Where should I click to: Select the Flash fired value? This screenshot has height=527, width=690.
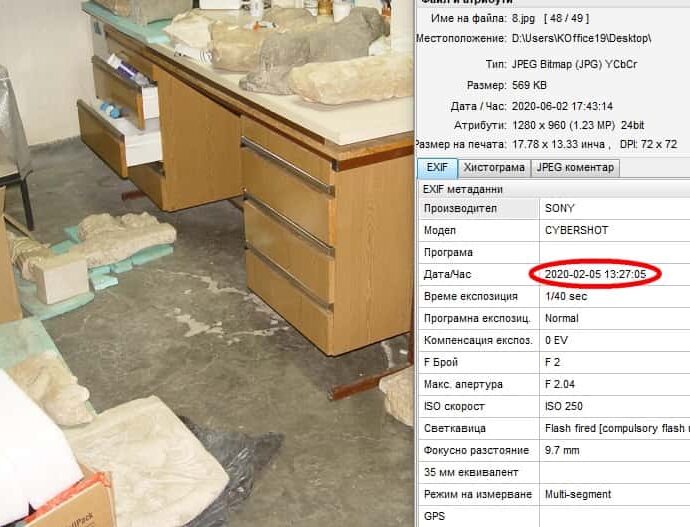617,428
